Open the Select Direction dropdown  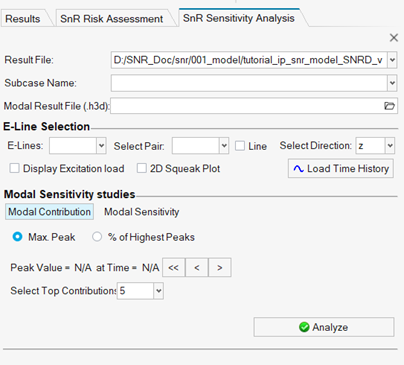pyautogui.click(x=390, y=146)
